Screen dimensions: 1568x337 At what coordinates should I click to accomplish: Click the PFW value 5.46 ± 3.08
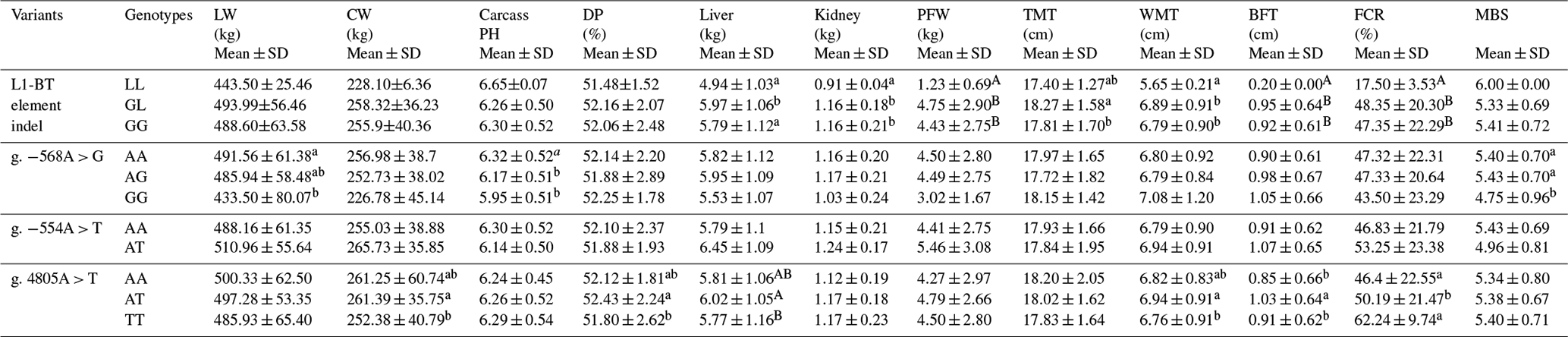[x=955, y=247]
